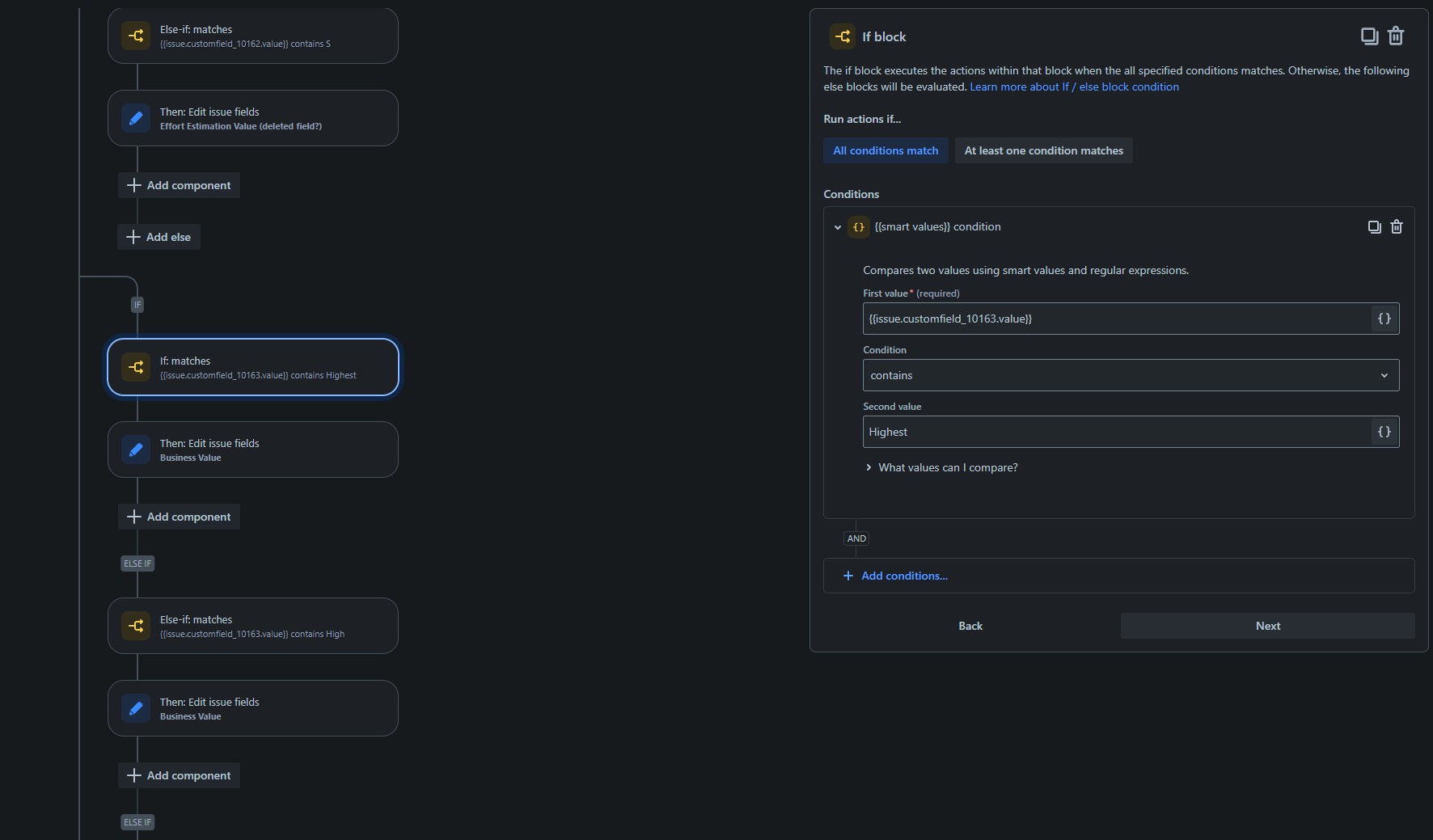Click the Next button
Image resolution: width=1433 pixels, height=840 pixels.
[1267, 626]
